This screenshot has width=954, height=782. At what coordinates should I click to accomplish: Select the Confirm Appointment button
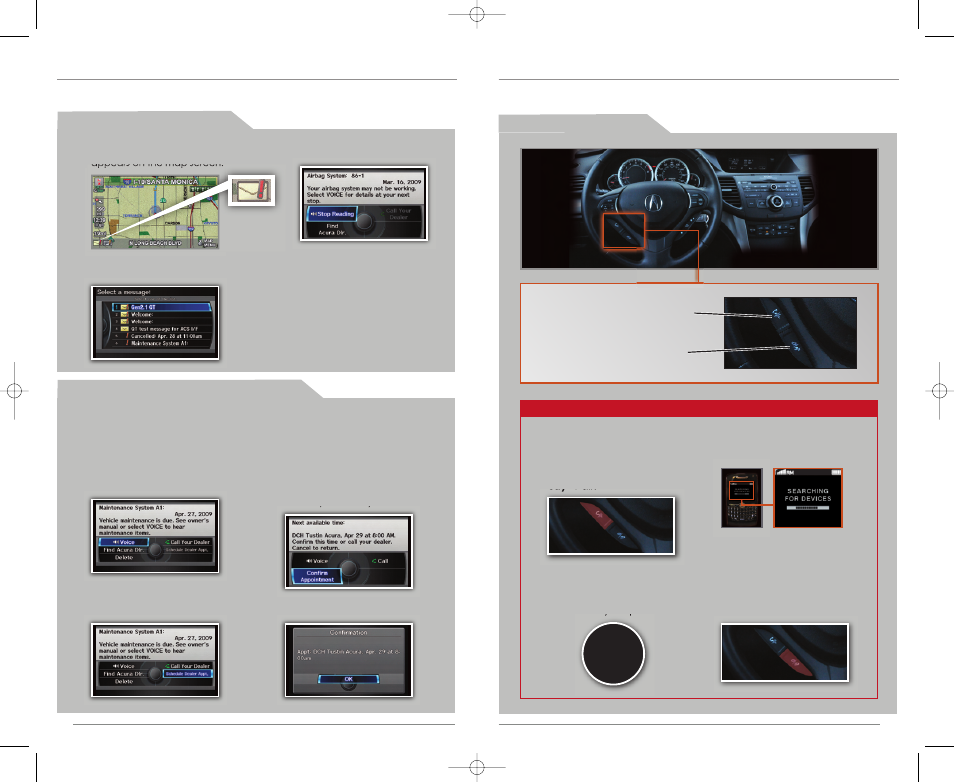click(317, 576)
